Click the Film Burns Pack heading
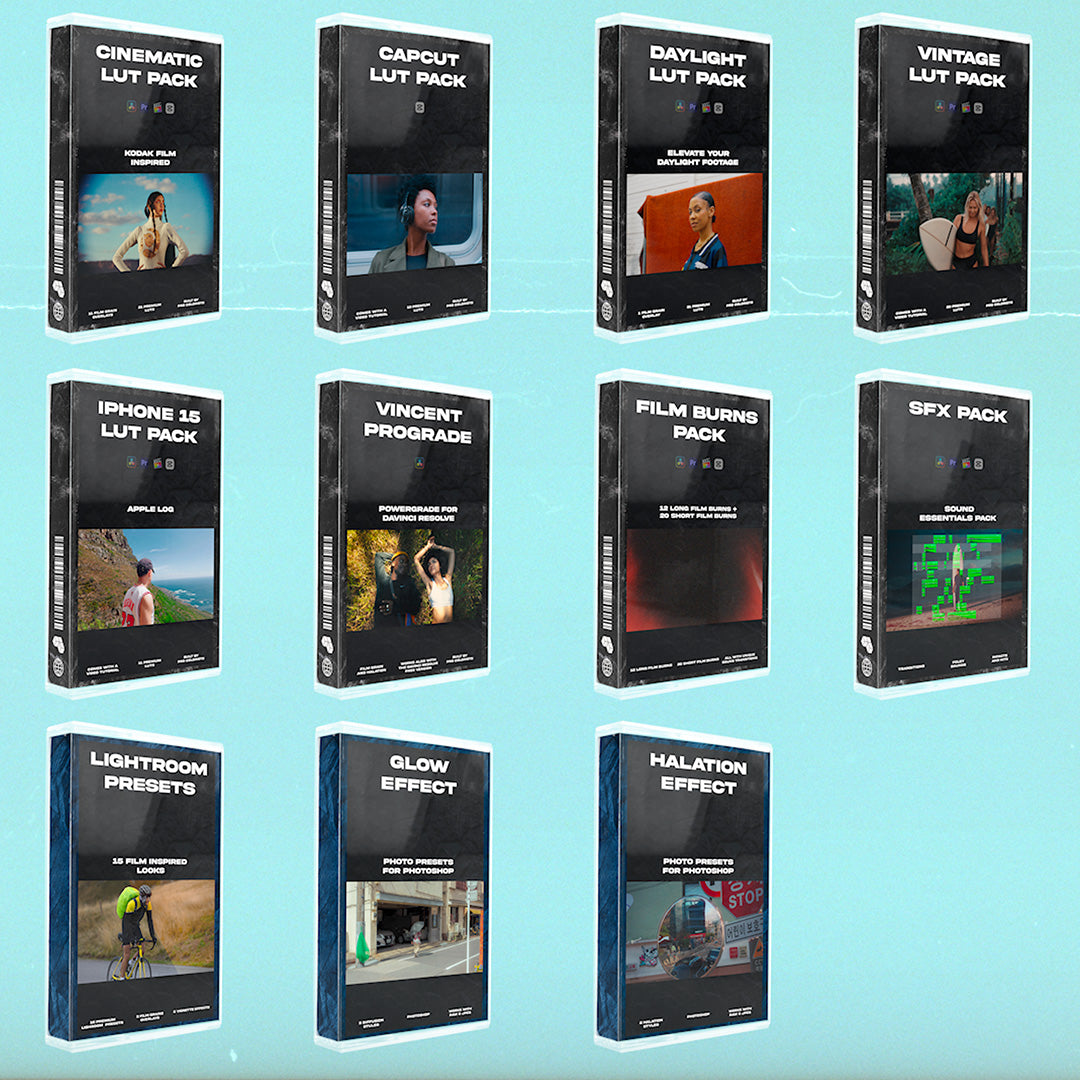This screenshot has width=1080, height=1080. [x=697, y=423]
